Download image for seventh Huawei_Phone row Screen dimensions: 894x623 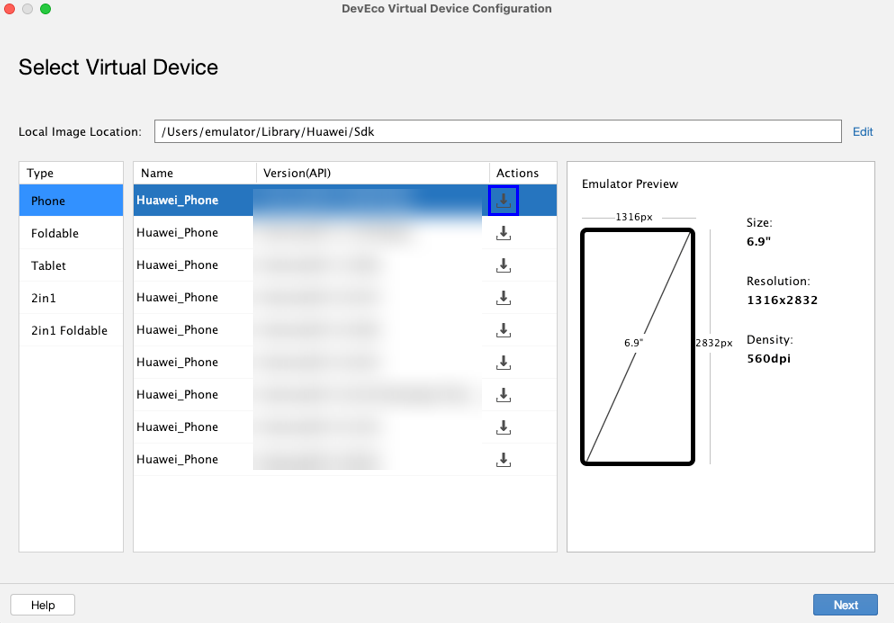(x=503, y=395)
